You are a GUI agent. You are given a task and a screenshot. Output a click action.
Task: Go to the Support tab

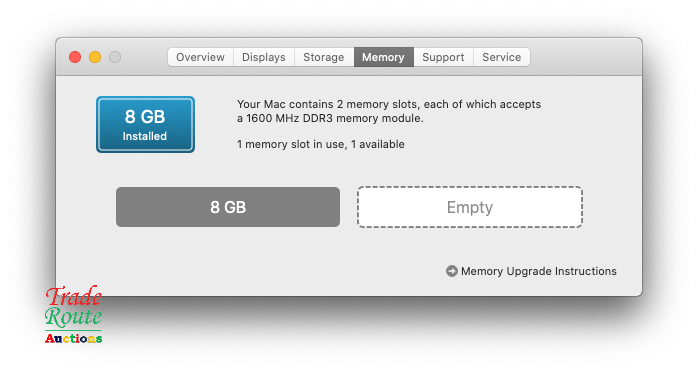[443, 57]
